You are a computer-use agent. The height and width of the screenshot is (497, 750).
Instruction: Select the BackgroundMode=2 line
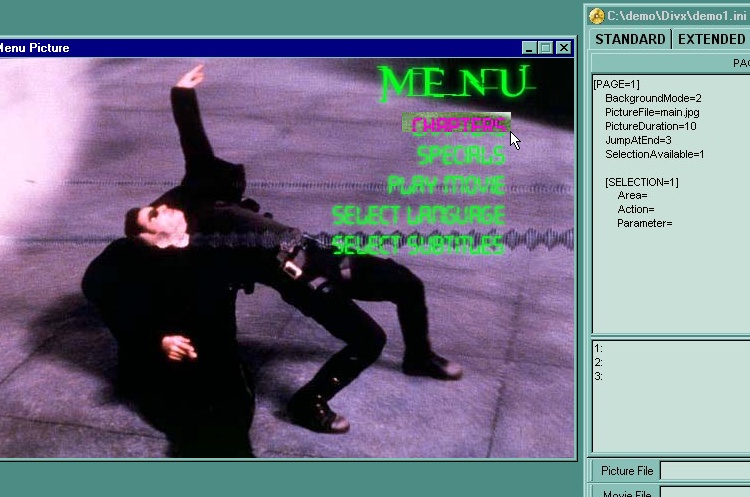coord(653,98)
